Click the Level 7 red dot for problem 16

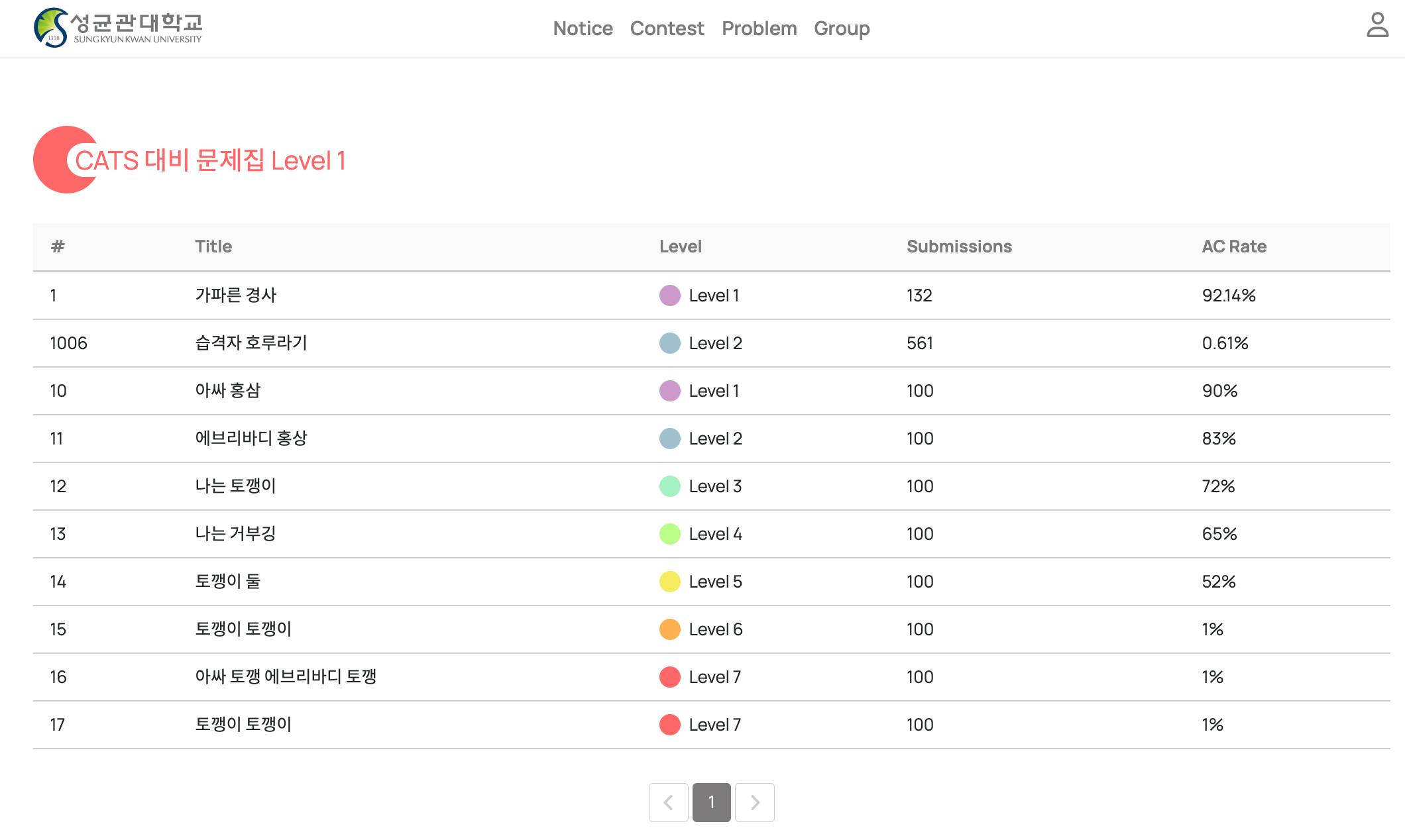tap(669, 677)
